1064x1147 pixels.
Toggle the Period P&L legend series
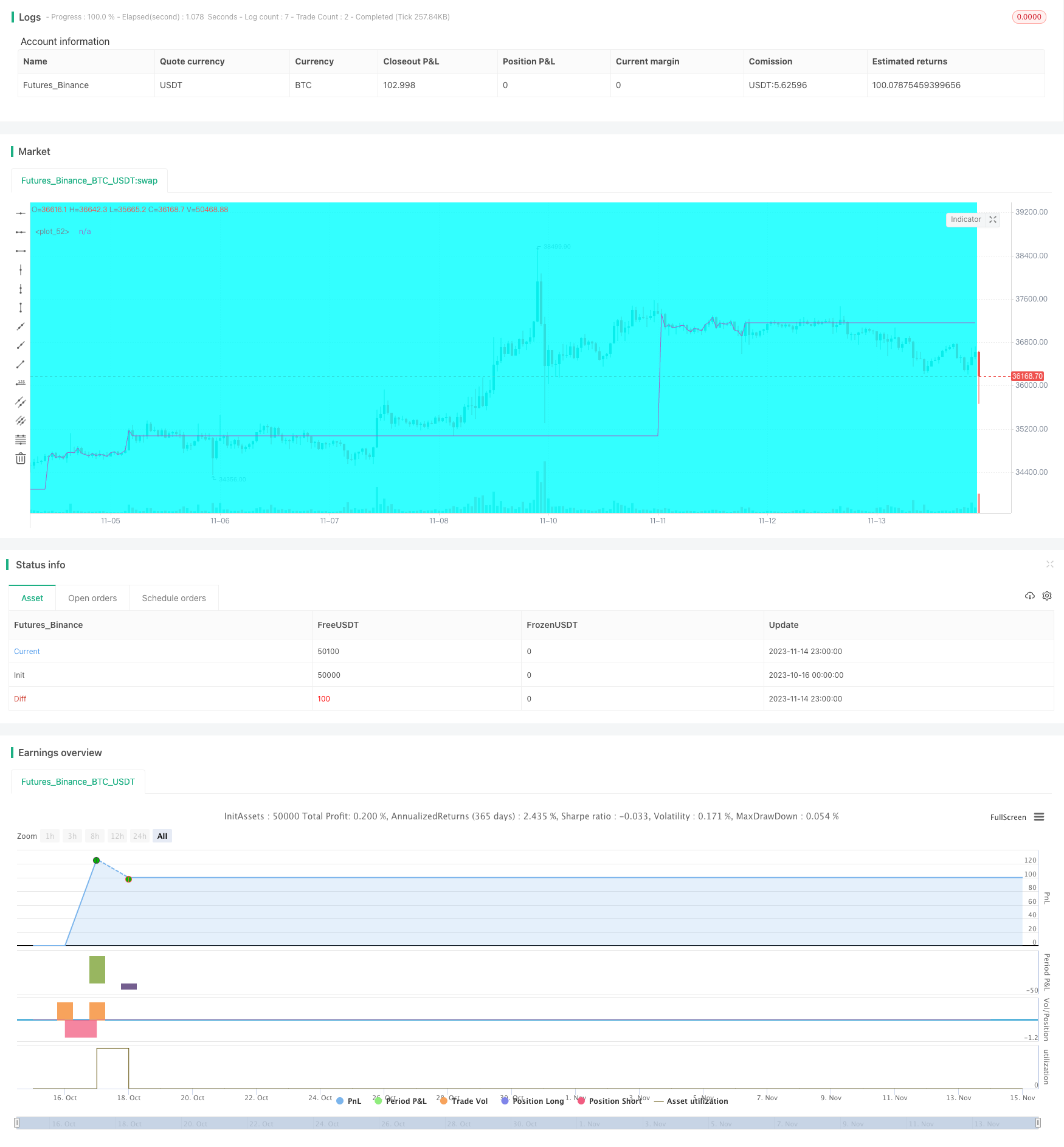pyautogui.click(x=401, y=1101)
